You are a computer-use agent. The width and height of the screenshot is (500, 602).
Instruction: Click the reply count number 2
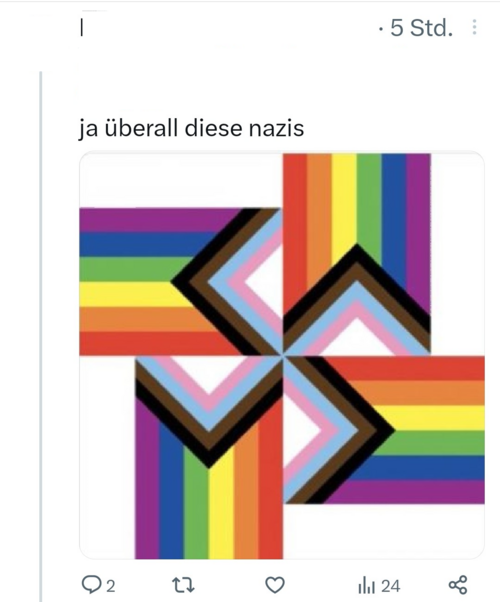[110, 586]
